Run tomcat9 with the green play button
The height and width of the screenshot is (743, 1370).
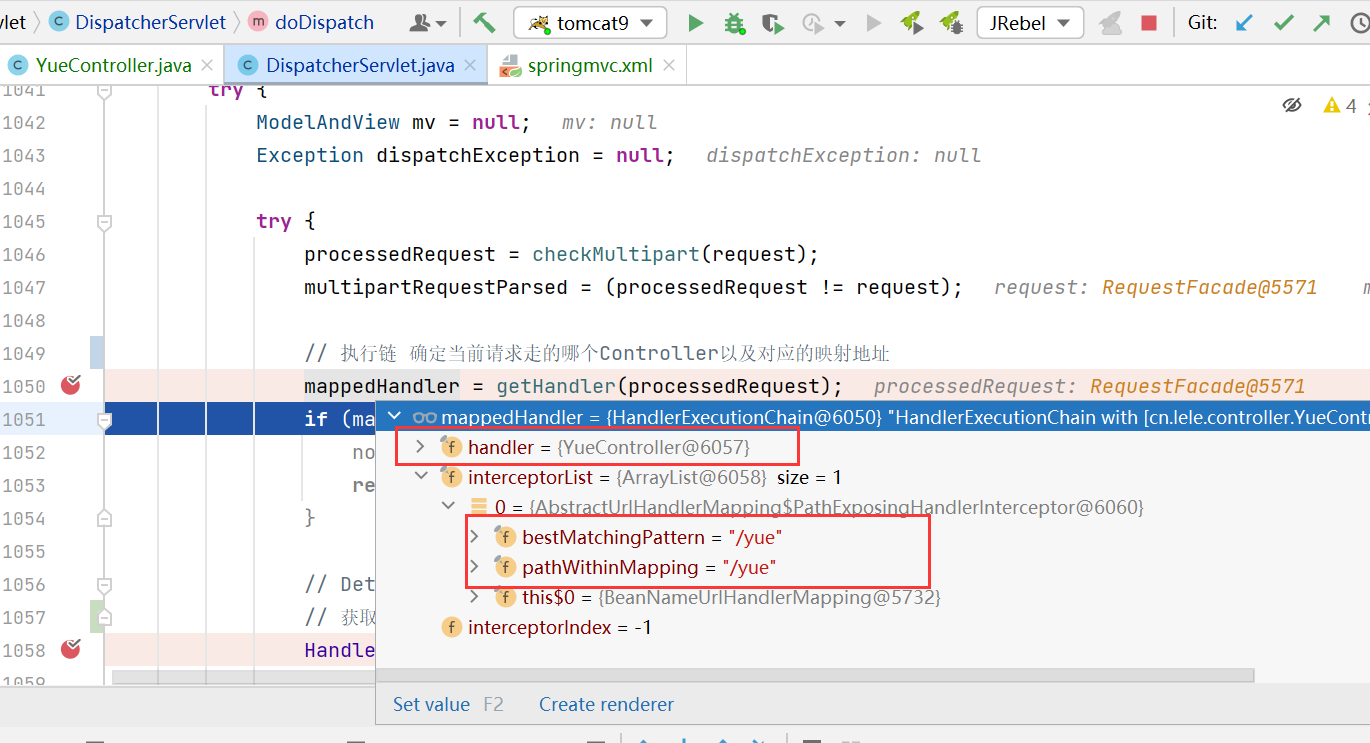[696, 22]
